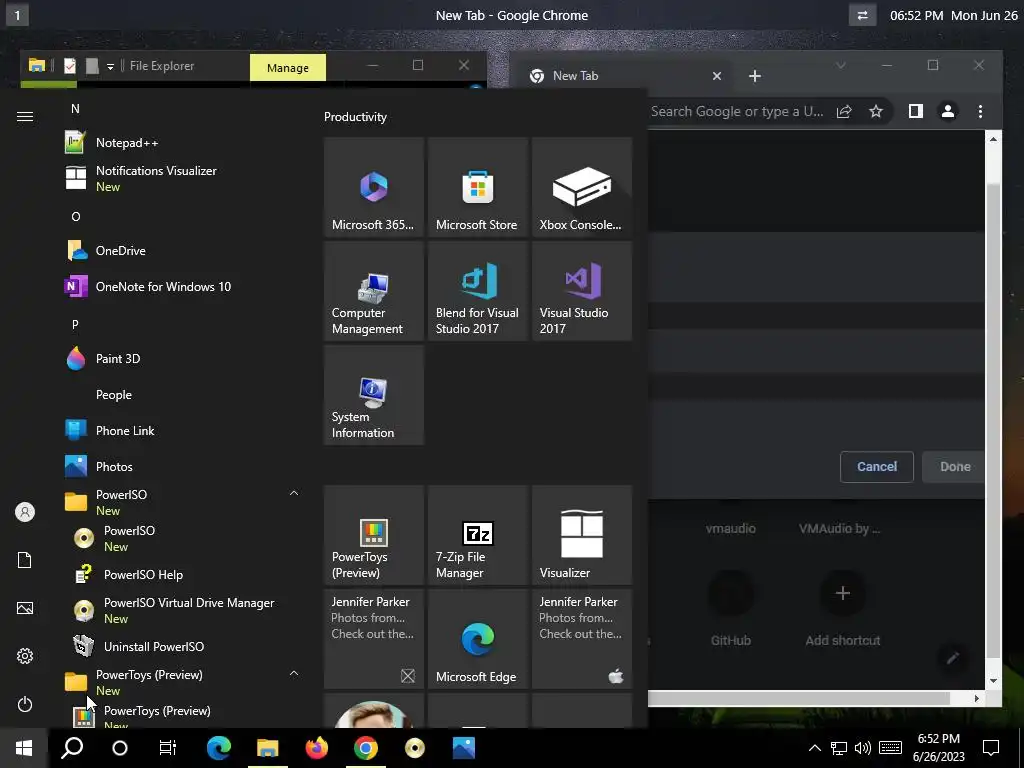This screenshot has height=768, width=1024.
Task: Open volume control in system tray
Action: (x=863, y=748)
